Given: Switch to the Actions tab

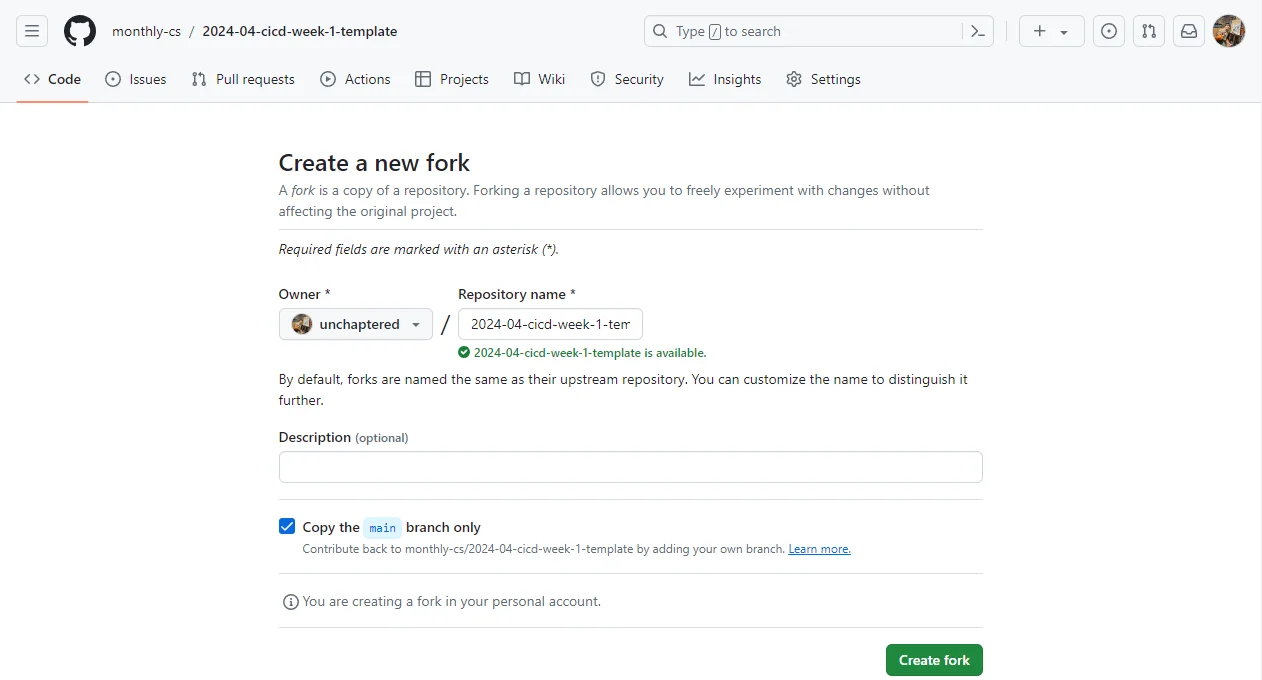Looking at the screenshot, I should 355,79.
